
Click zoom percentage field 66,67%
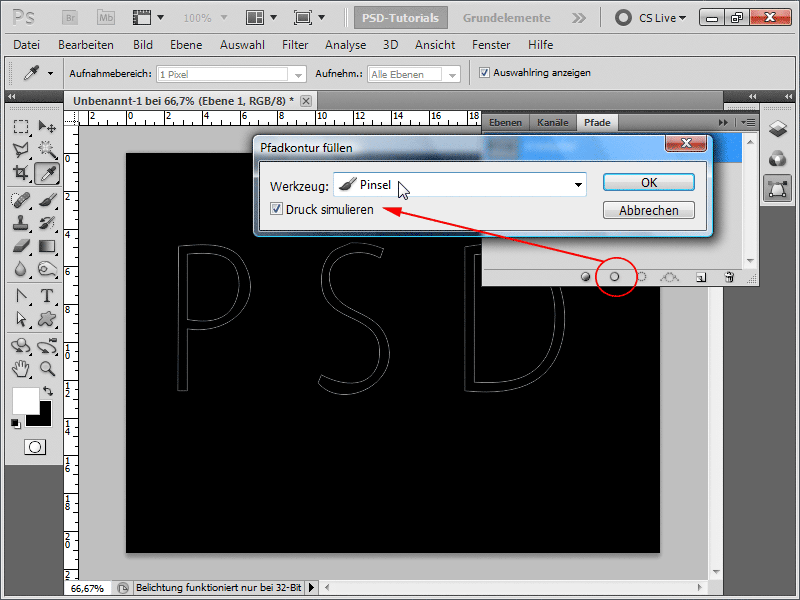(x=87, y=588)
